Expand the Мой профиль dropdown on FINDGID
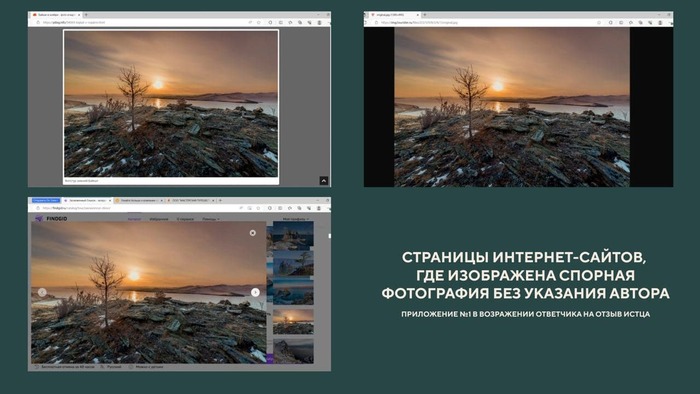 pyautogui.click(x=296, y=219)
